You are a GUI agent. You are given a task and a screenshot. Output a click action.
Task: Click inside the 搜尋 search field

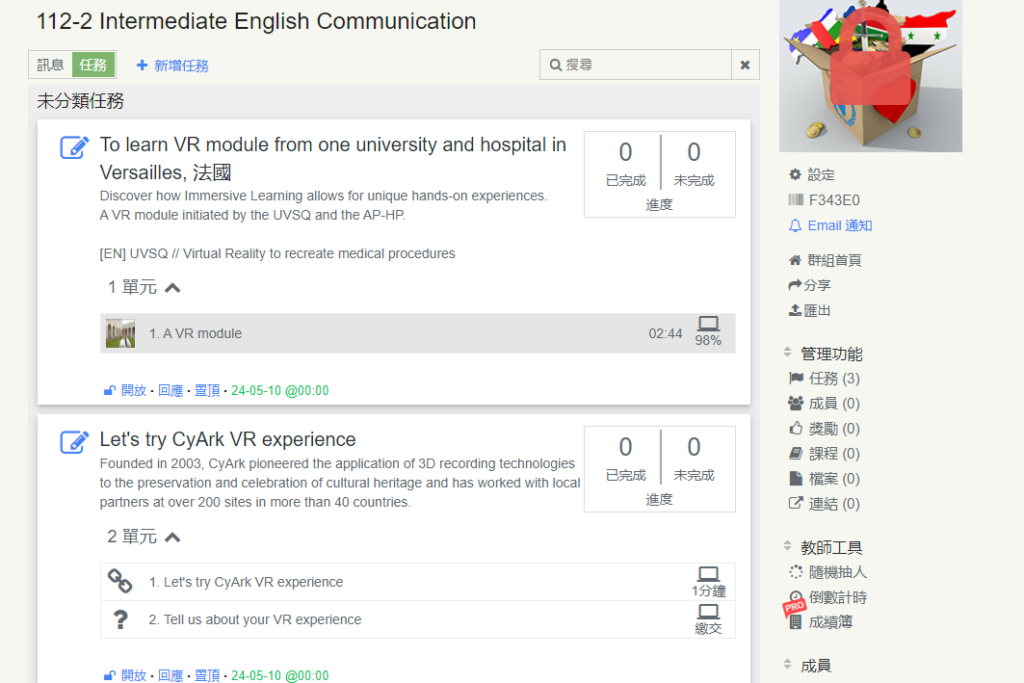click(635, 65)
